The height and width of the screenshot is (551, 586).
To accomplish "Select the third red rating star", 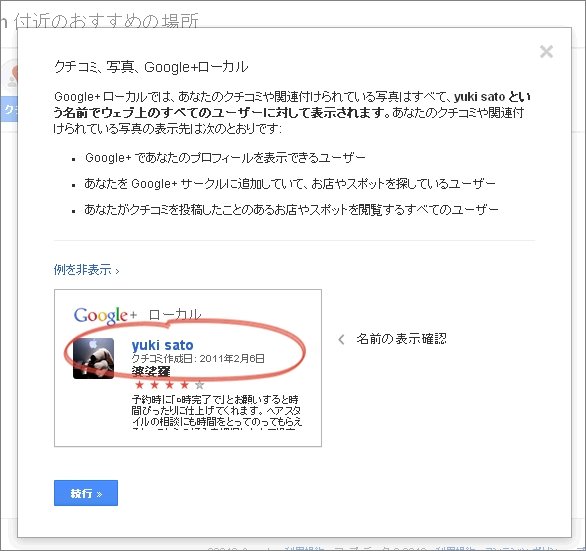I will click(x=169, y=384).
